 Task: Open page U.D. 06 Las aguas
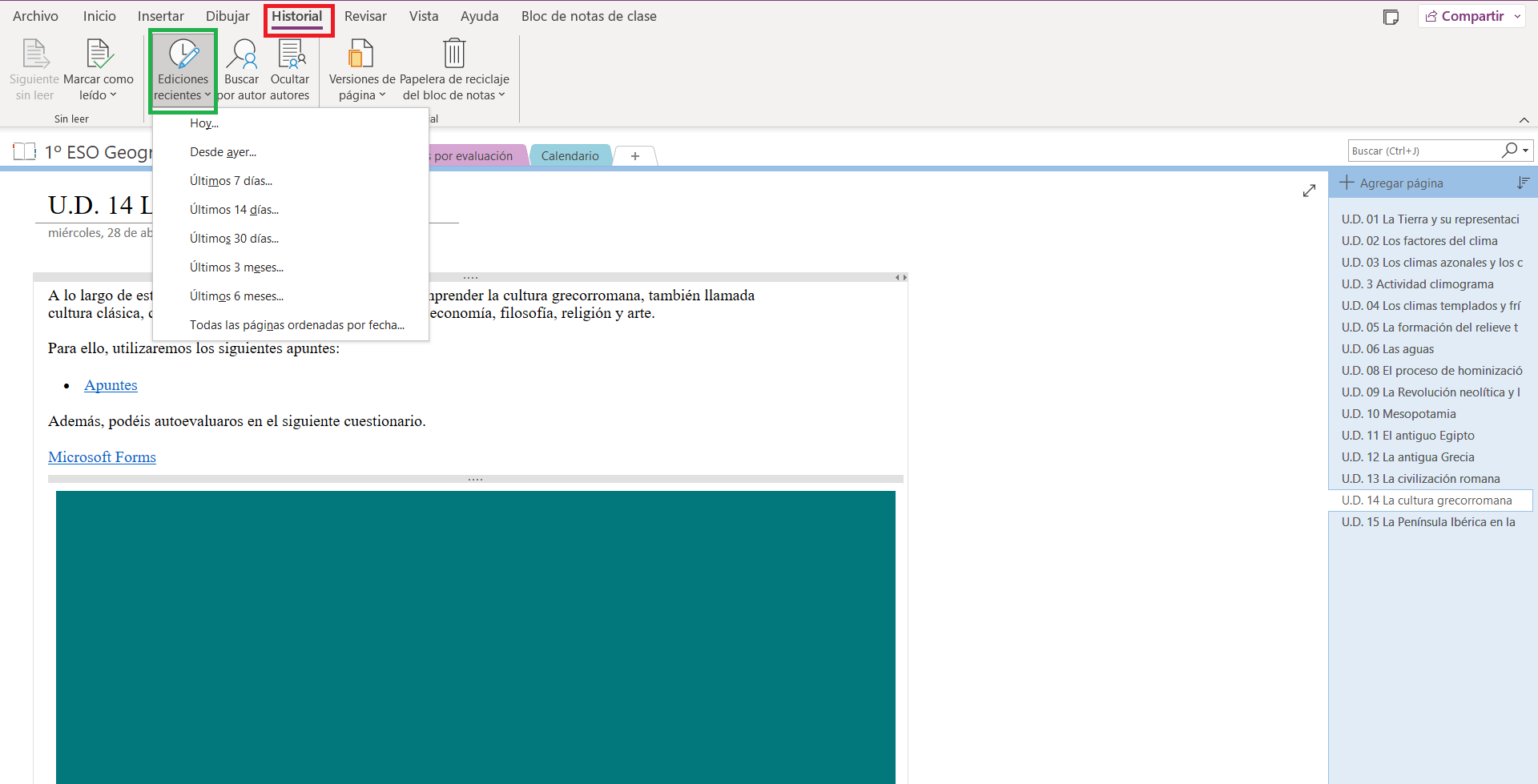click(1431, 349)
